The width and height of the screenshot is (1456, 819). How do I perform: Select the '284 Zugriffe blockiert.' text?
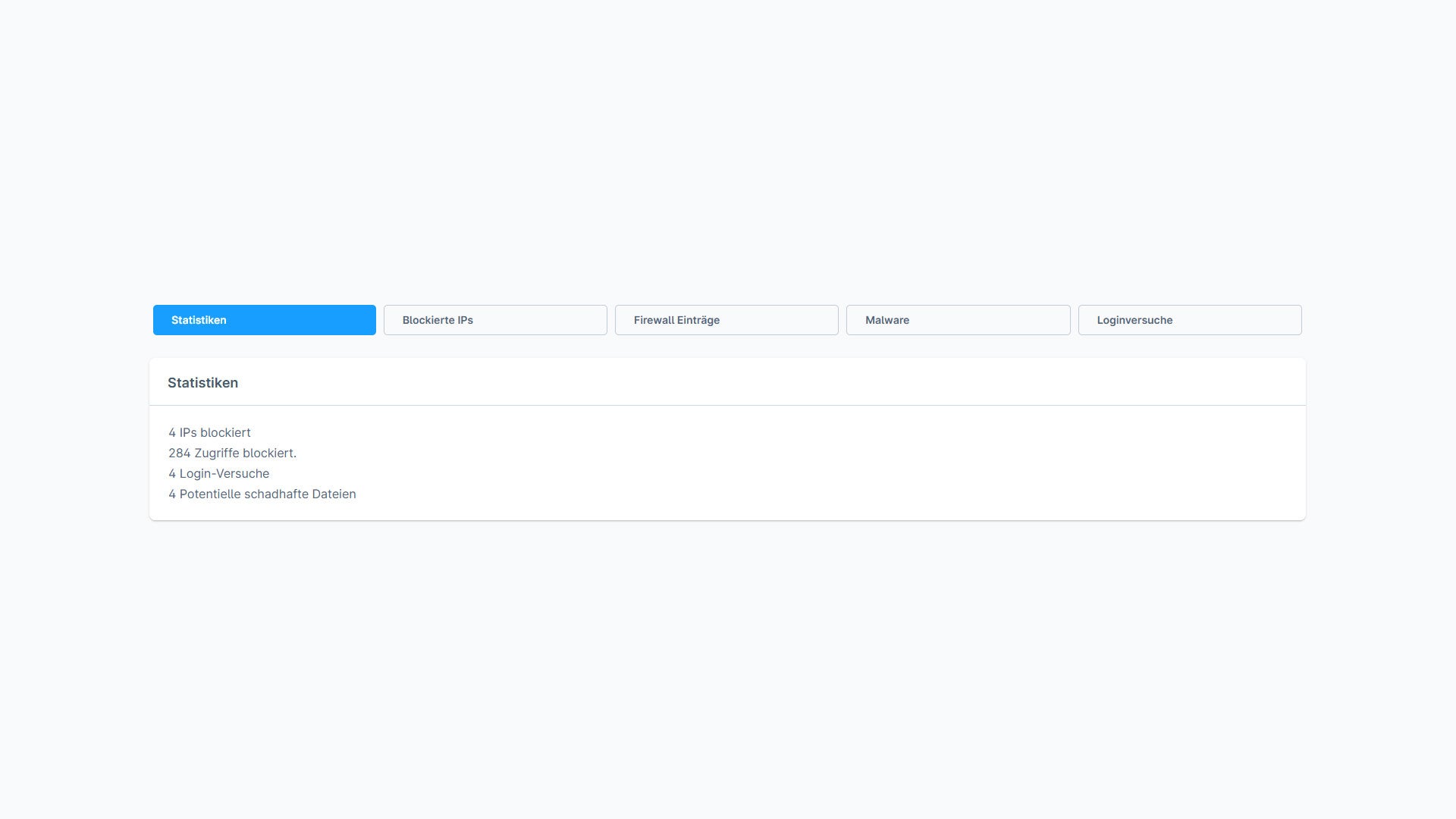pyautogui.click(x=232, y=453)
